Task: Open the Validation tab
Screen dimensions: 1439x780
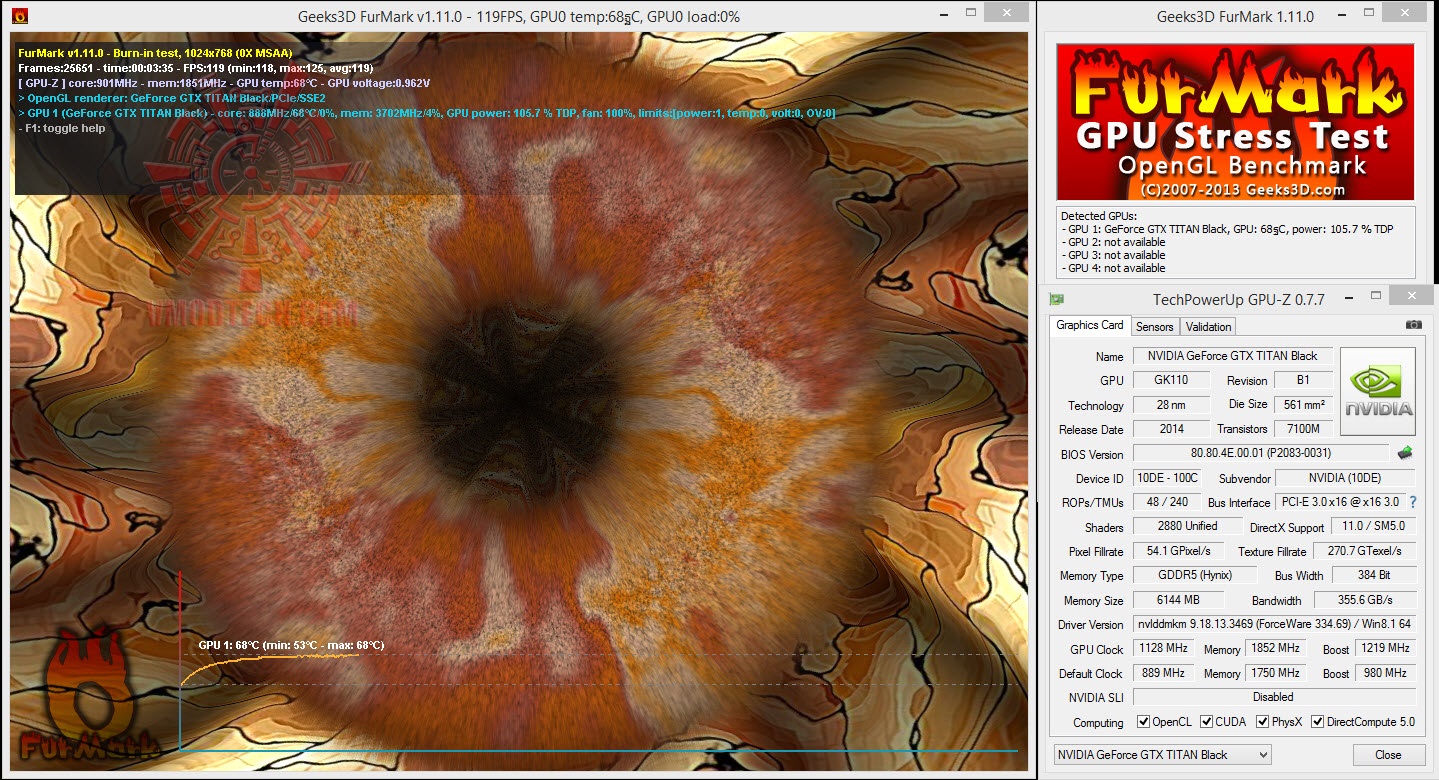Action: click(1208, 327)
